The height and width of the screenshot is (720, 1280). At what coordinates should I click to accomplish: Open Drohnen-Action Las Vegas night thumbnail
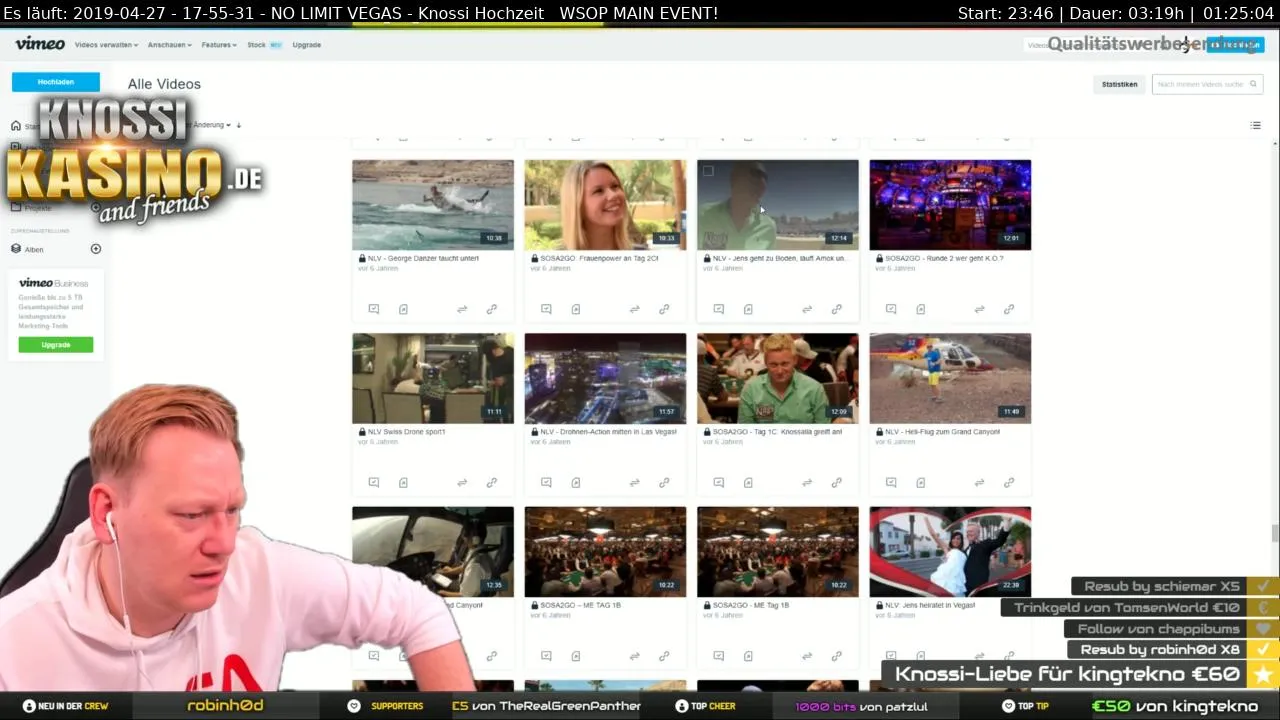click(x=606, y=378)
